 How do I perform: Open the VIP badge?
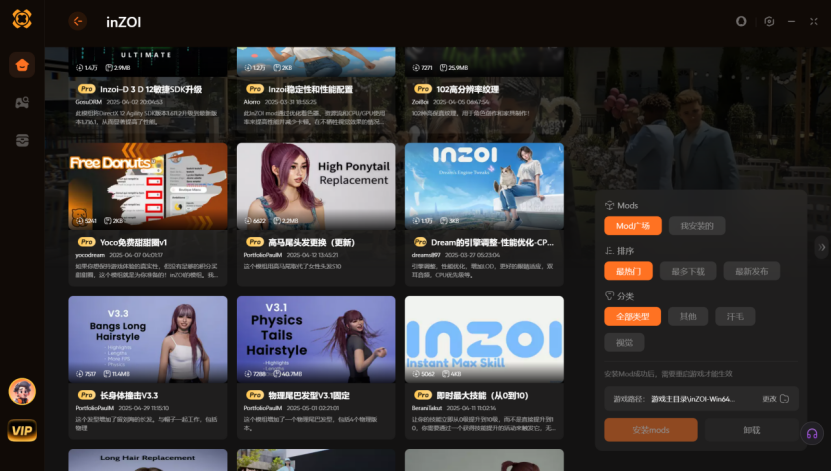click(x=22, y=430)
